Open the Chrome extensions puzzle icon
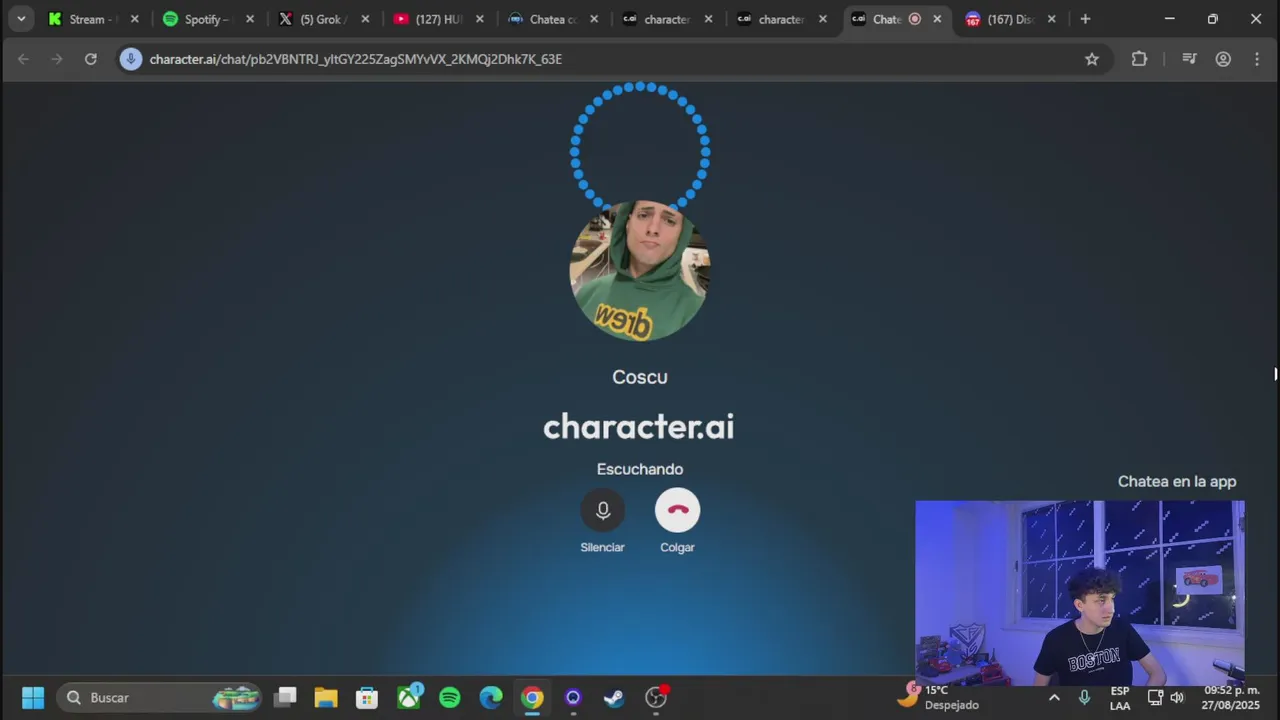Screen dimensions: 1280x720 [x=1139, y=59]
